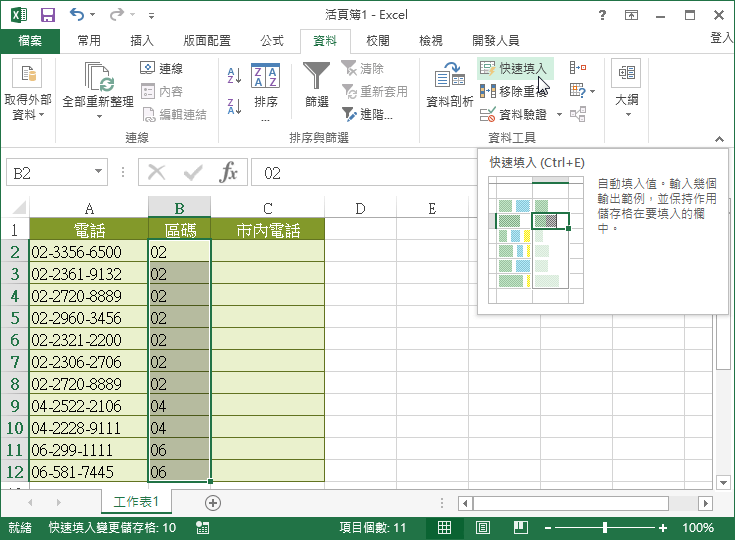Switch to the 常用 Home tab
735x540 pixels.
click(x=89, y=41)
